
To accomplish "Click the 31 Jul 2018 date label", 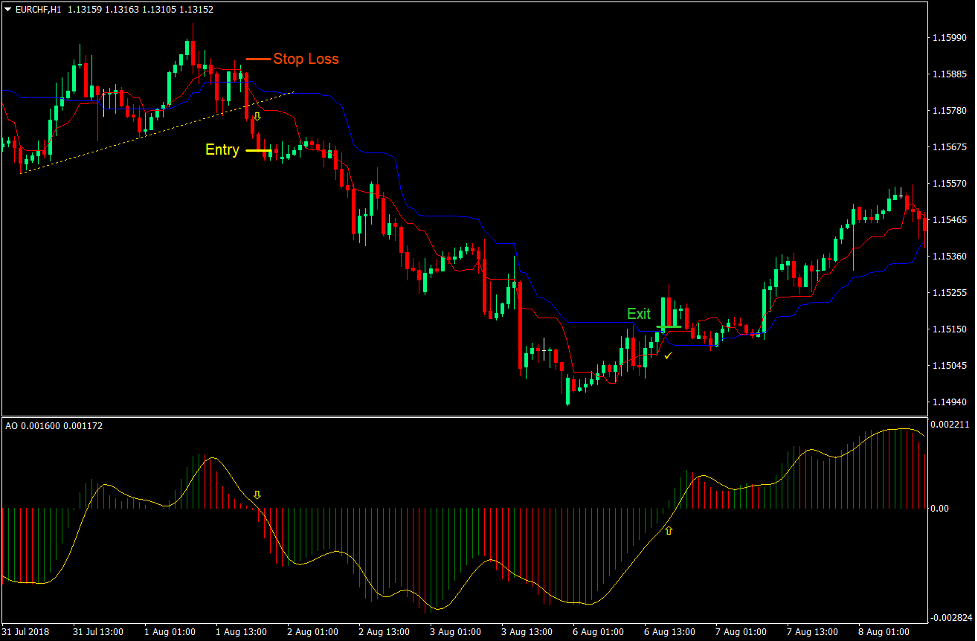I will point(25,632).
